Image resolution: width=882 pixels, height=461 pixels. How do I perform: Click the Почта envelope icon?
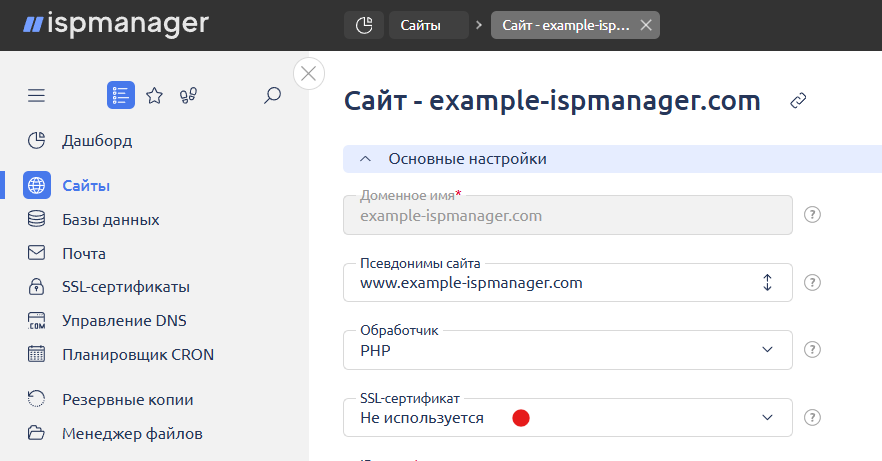[37, 253]
